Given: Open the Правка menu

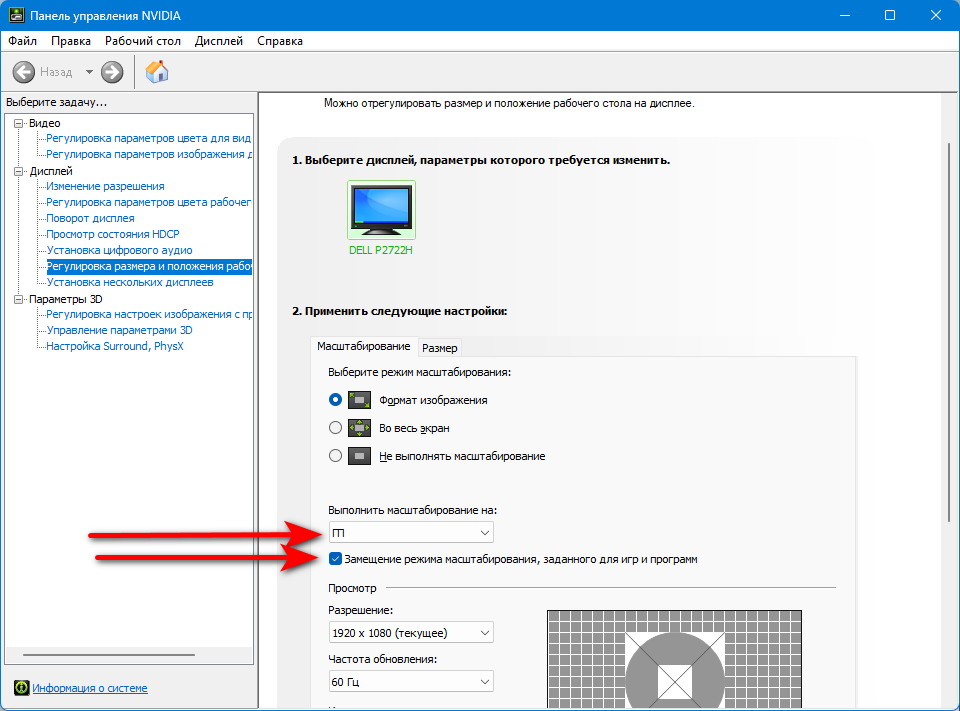Looking at the screenshot, I should [71, 41].
